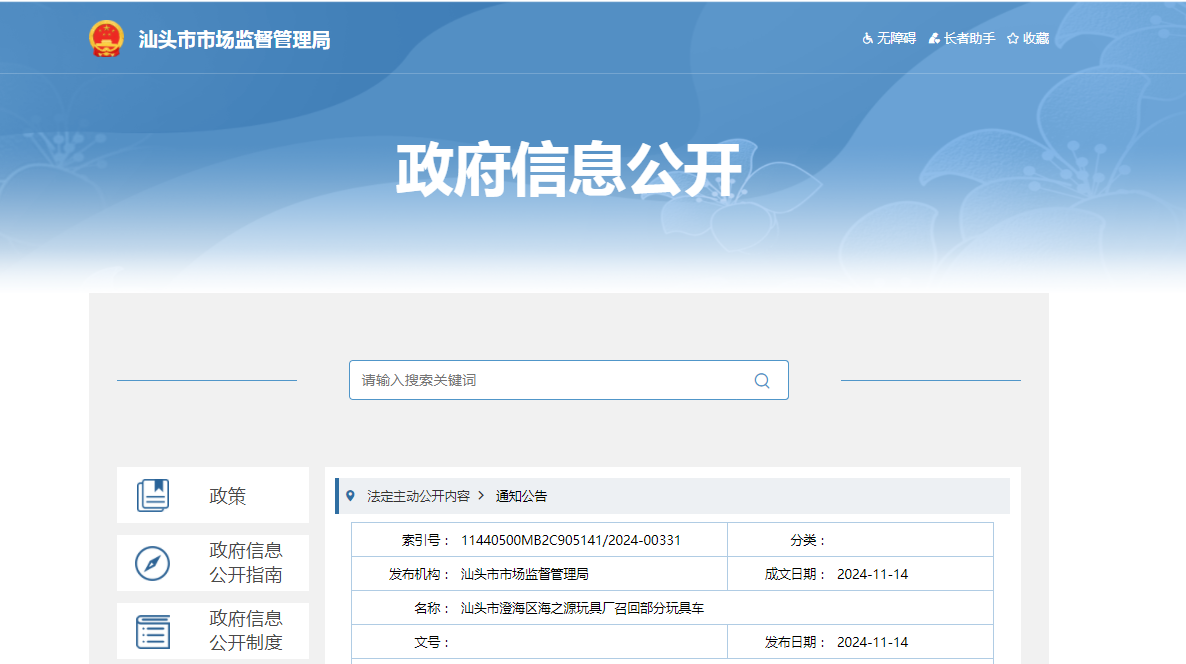
Task: Click the 汕头市市场监督管理局 site title
Action: tap(234, 40)
